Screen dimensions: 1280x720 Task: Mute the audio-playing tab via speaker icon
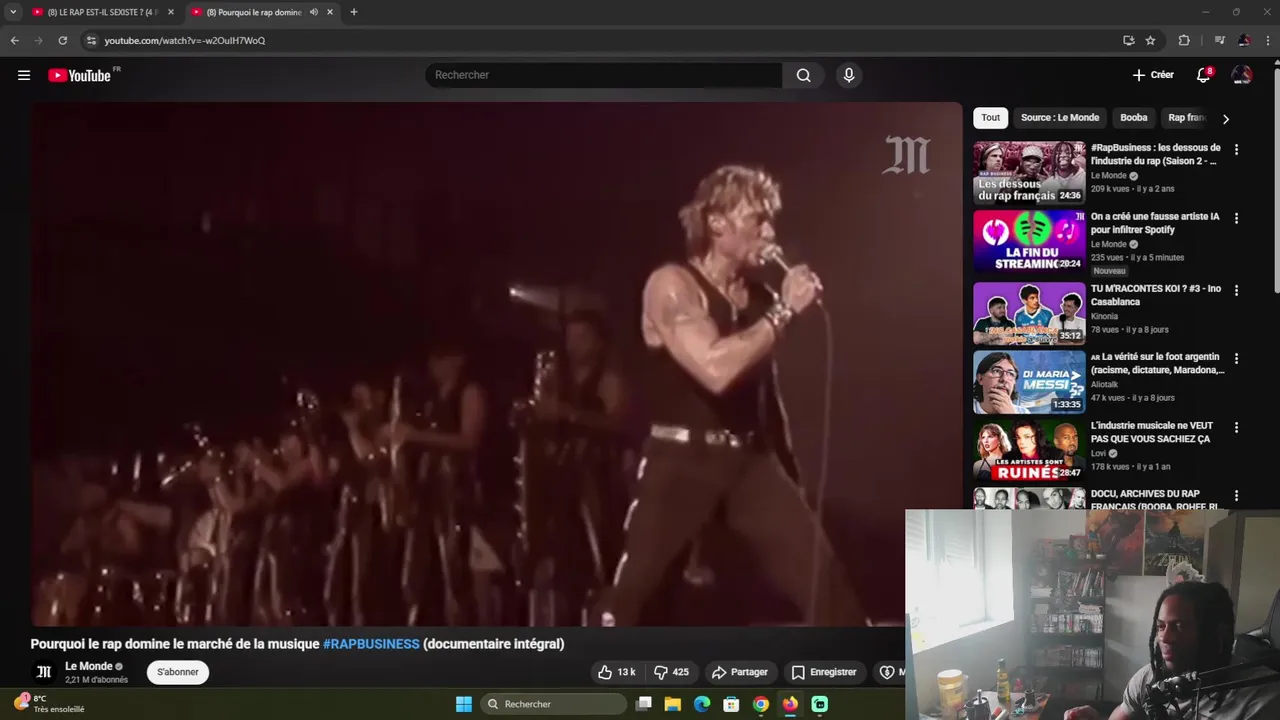314,12
